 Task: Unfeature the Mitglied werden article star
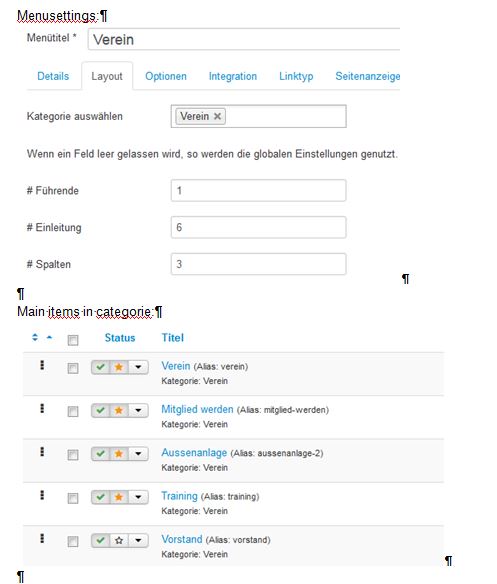[119, 410]
